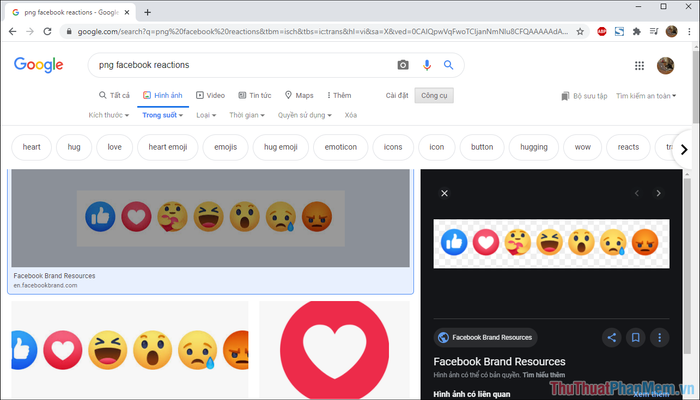Open the cropped emoji row result thumbnail
The height and width of the screenshot is (400, 700).
click(130, 348)
